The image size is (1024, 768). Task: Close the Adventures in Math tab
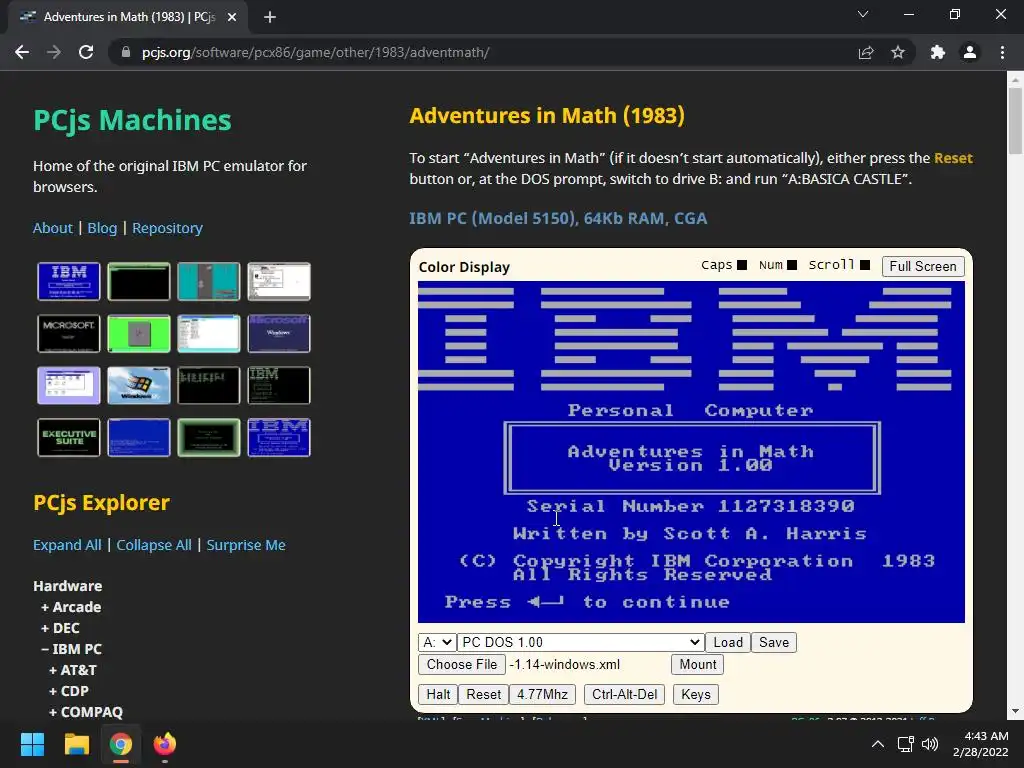232,17
